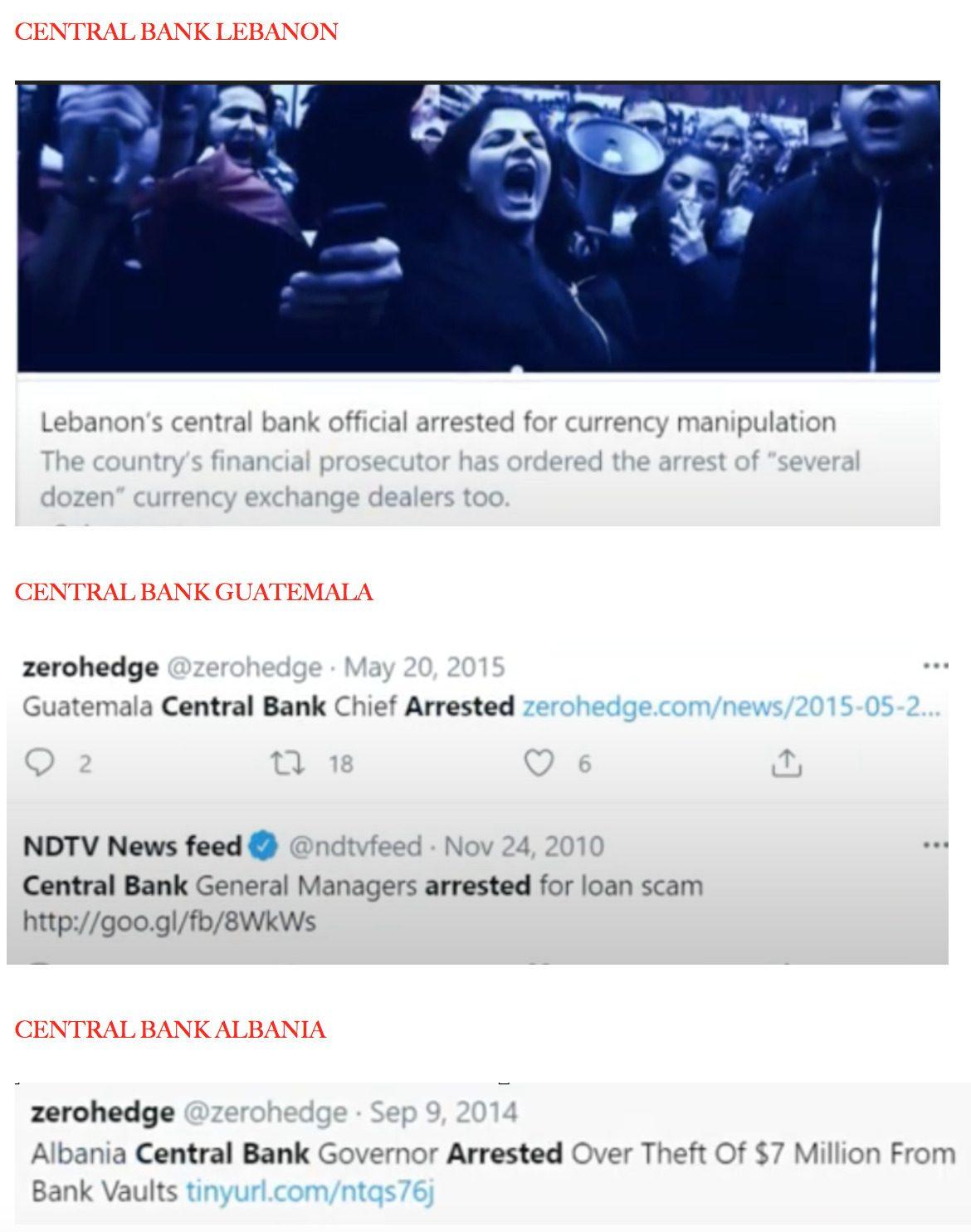The height and width of the screenshot is (1232, 971).
Task: Click the zerohedge name on Guatemala tweet
Action: pyautogui.click(x=90, y=667)
